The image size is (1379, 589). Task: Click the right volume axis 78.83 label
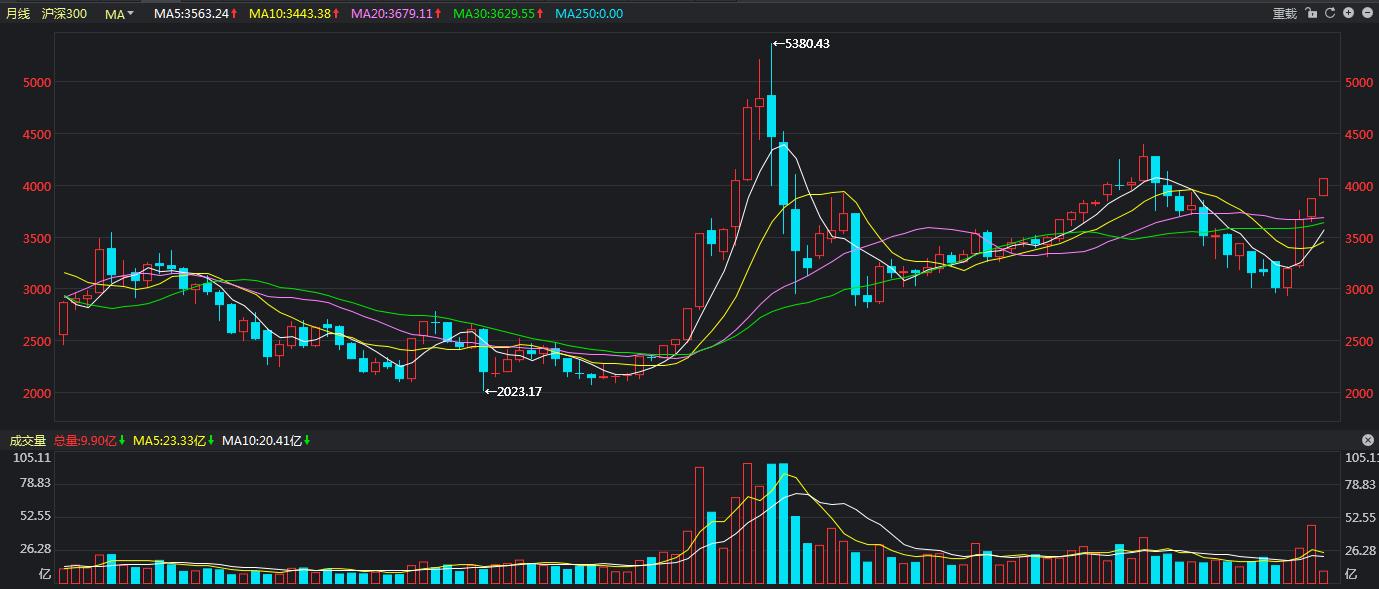click(x=1360, y=485)
